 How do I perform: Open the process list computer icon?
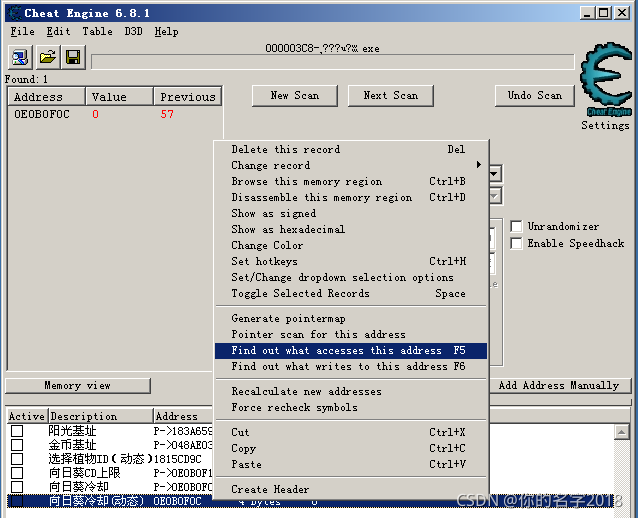click(20, 57)
